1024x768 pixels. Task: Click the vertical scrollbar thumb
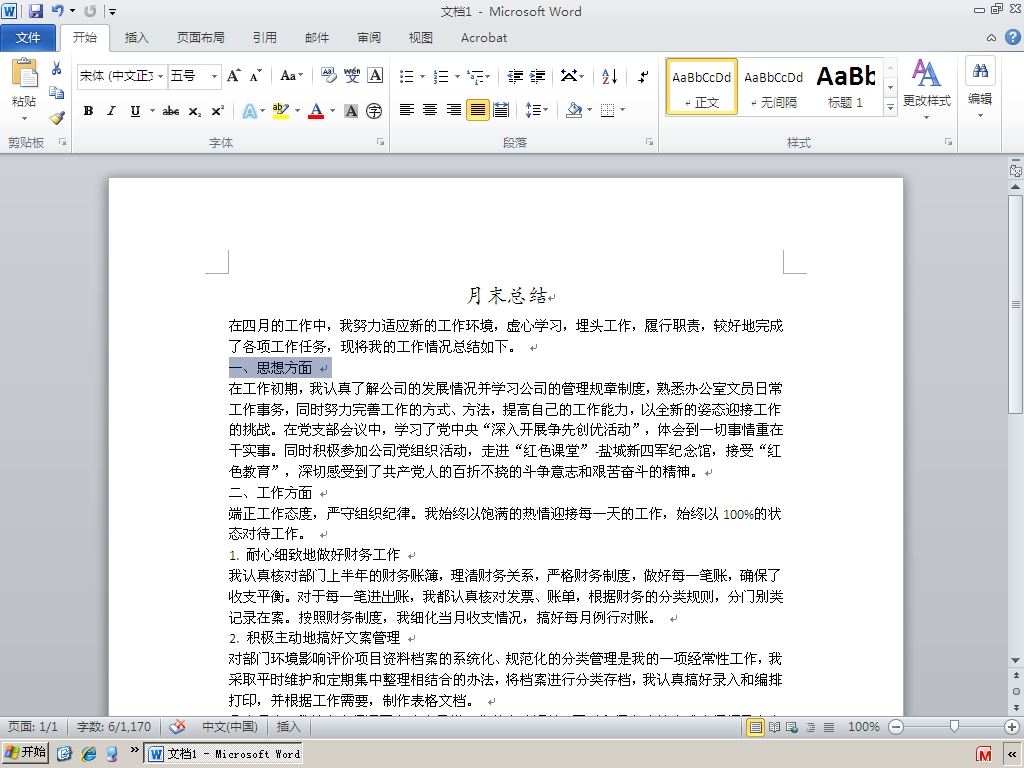click(x=1016, y=304)
